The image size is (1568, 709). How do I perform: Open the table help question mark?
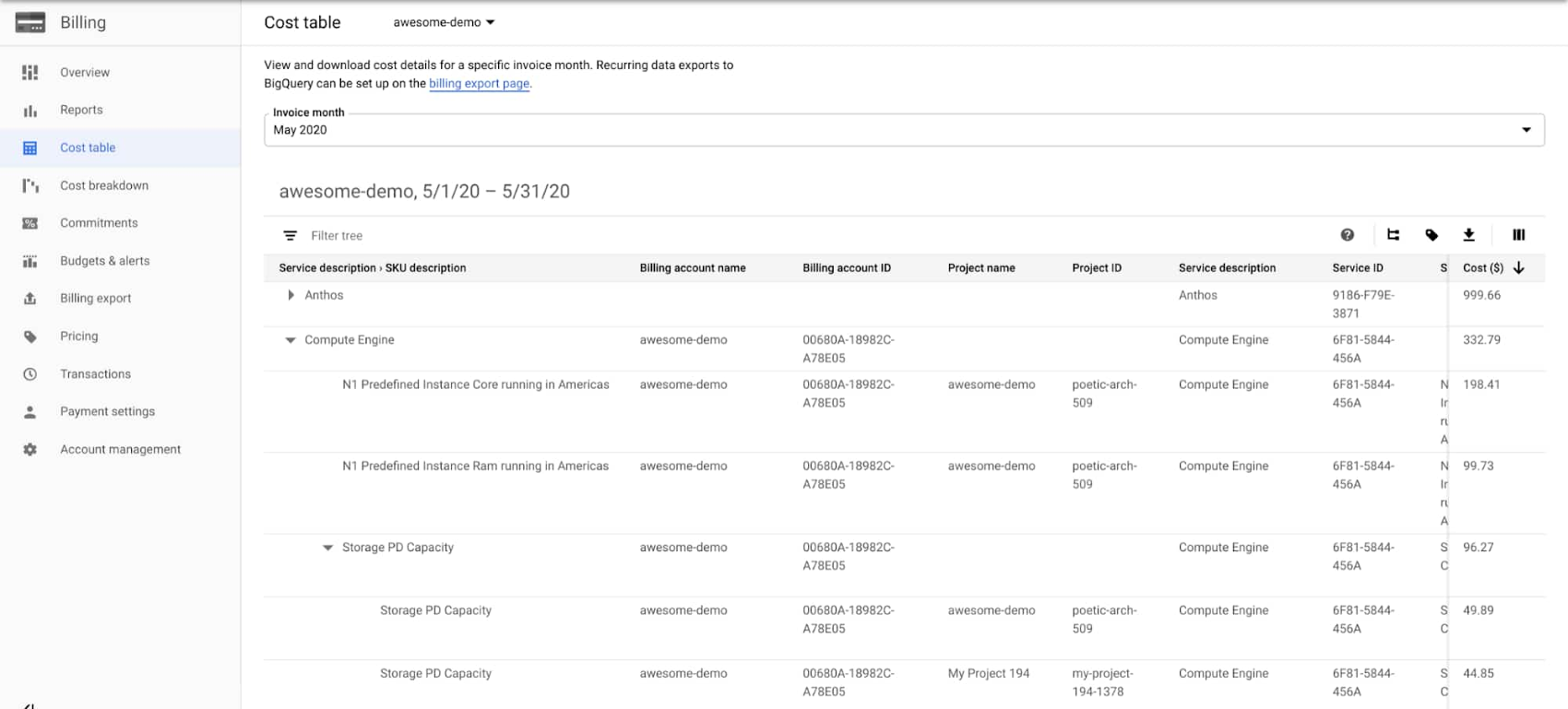(1348, 235)
